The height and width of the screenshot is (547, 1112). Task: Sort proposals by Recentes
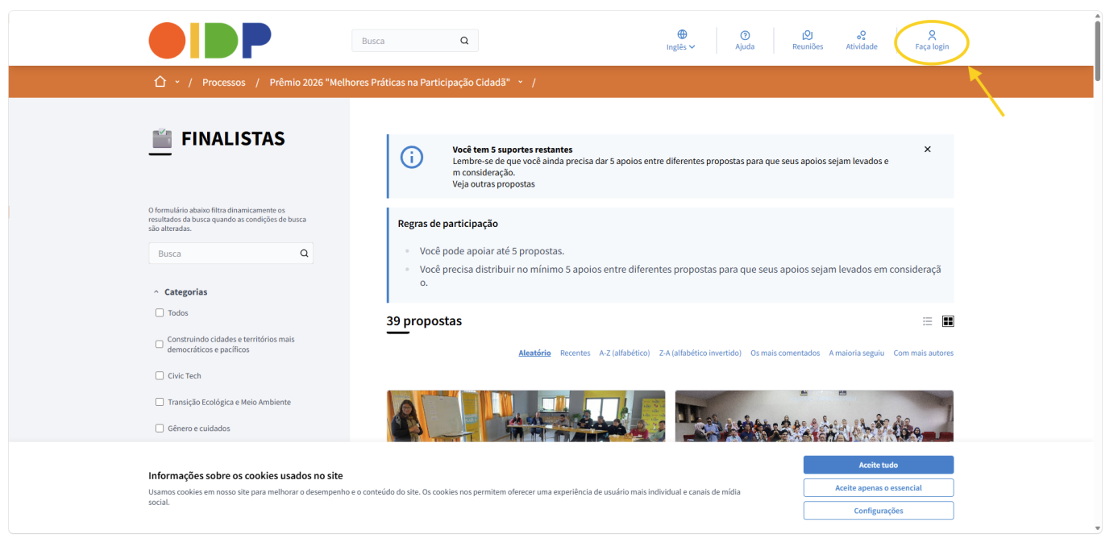575,353
